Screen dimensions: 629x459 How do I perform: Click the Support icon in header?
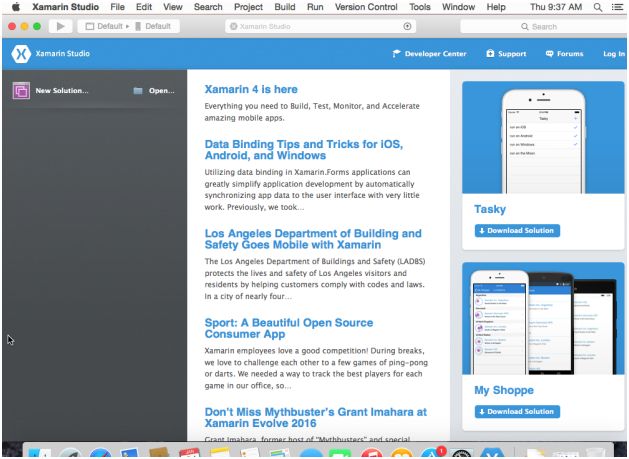pyautogui.click(x=490, y=53)
